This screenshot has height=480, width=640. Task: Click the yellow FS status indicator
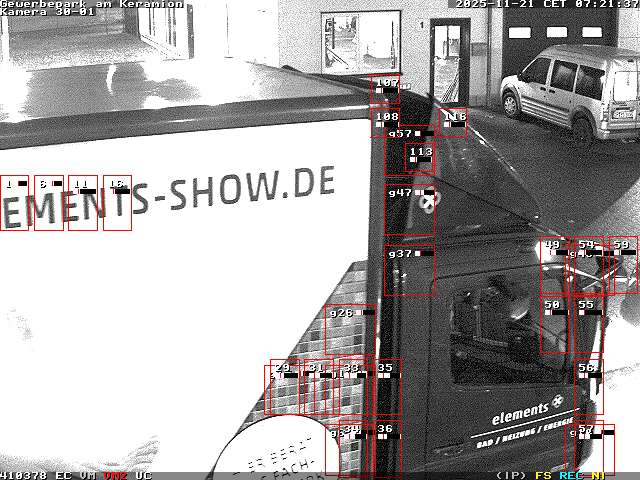[543, 475]
